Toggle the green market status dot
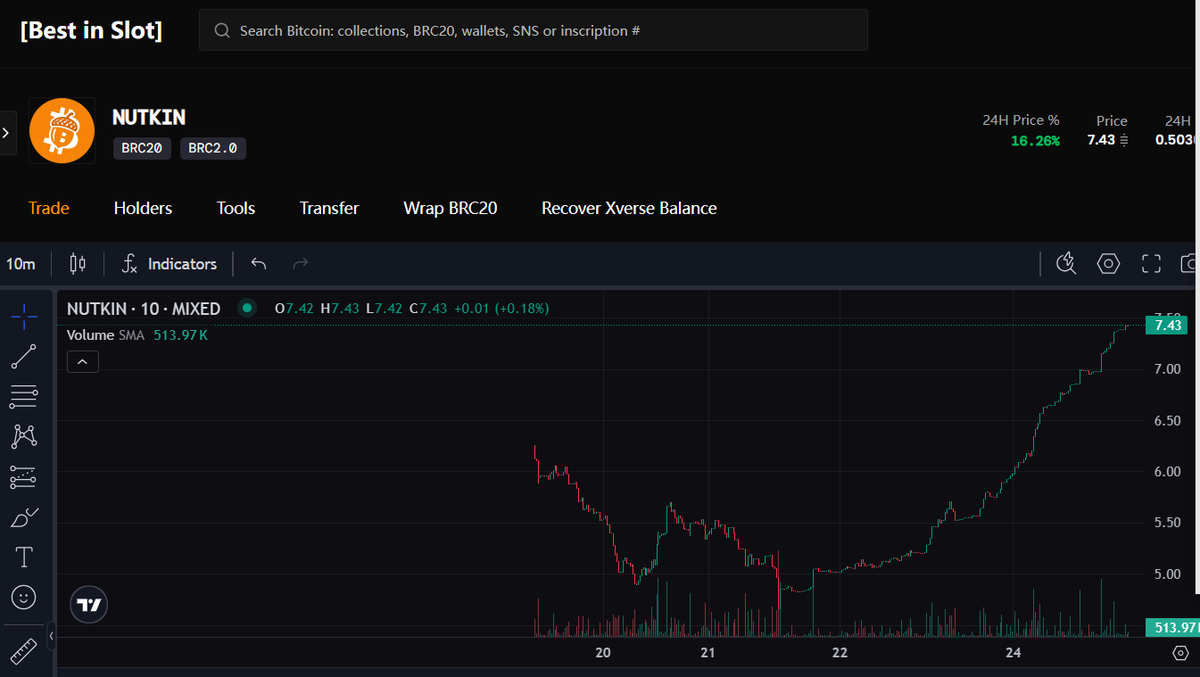This screenshot has width=1200, height=677. pos(247,308)
